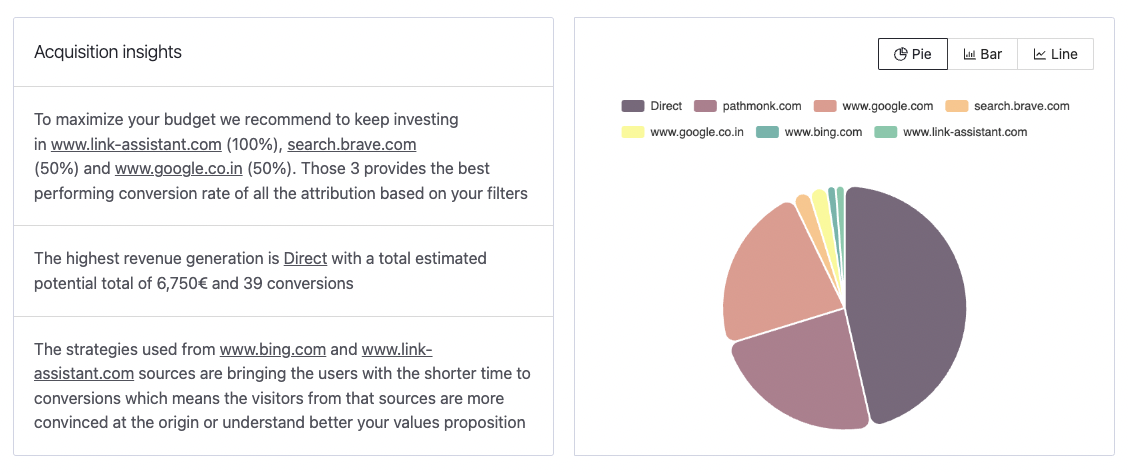Switch chart to Line view
The height and width of the screenshot is (474, 1128).
click(x=1055, y=54)
